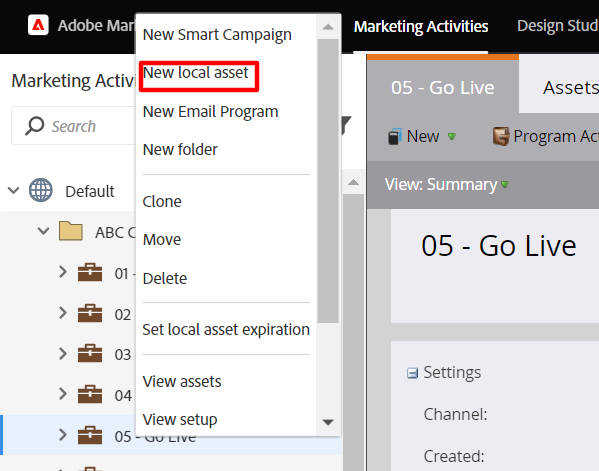Viewport: 599px width, 471px height.
Task: Select the 05 - Go Live briefcase icon
Action: 90,435
